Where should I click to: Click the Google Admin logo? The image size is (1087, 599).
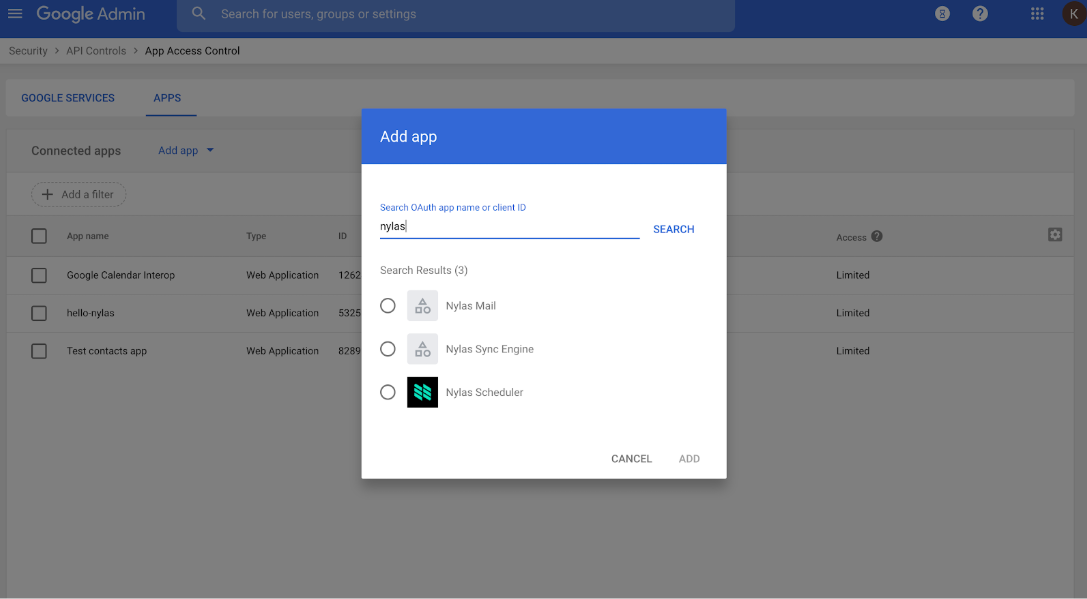(x=91, y=14)
